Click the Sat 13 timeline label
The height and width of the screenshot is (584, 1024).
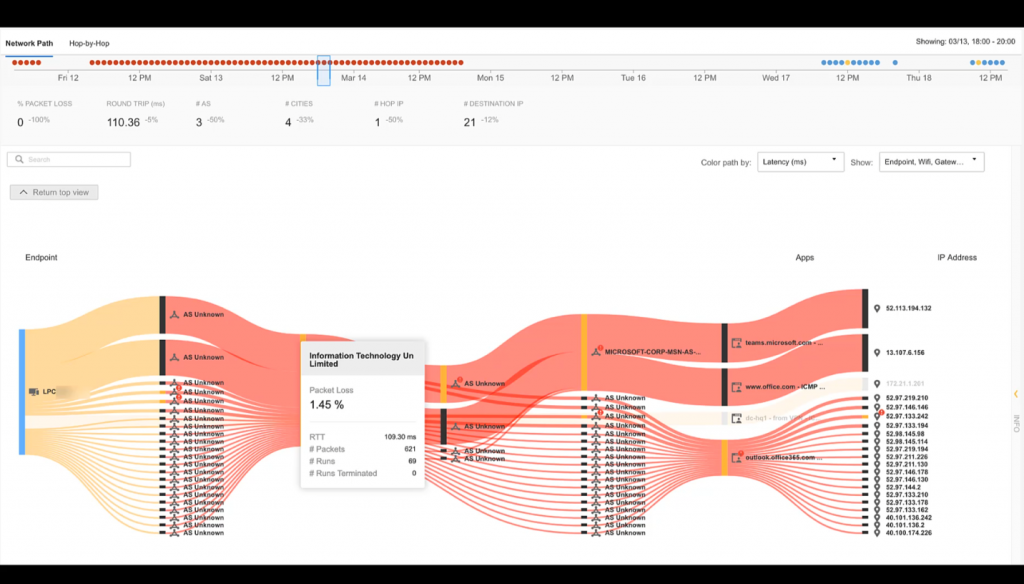[210, 78]
